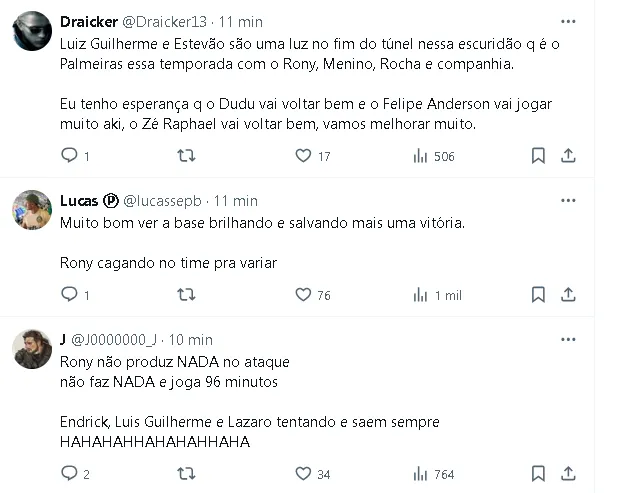Repost Lucas's tweet
The height and width of the screenshot is (493, 640).
[185, 295]
